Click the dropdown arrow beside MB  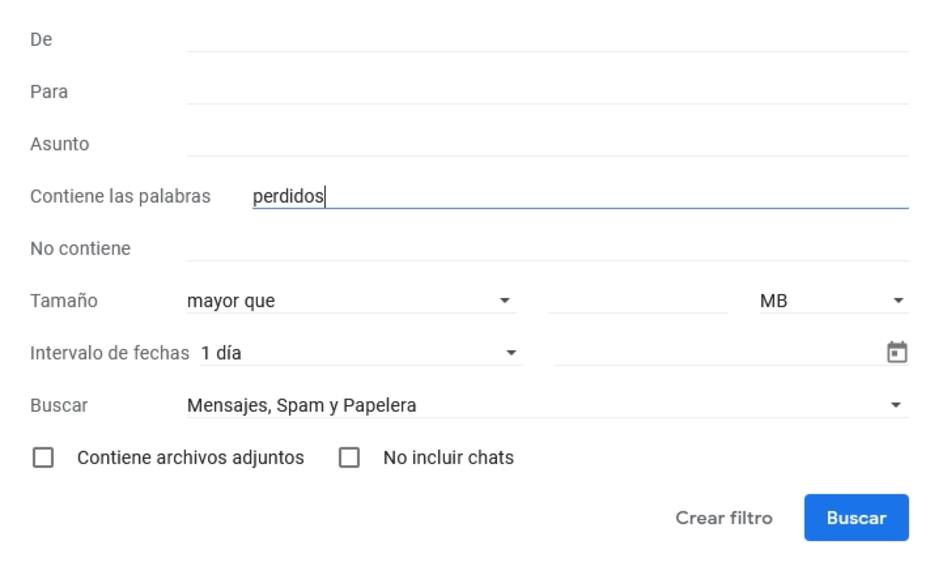898,301
